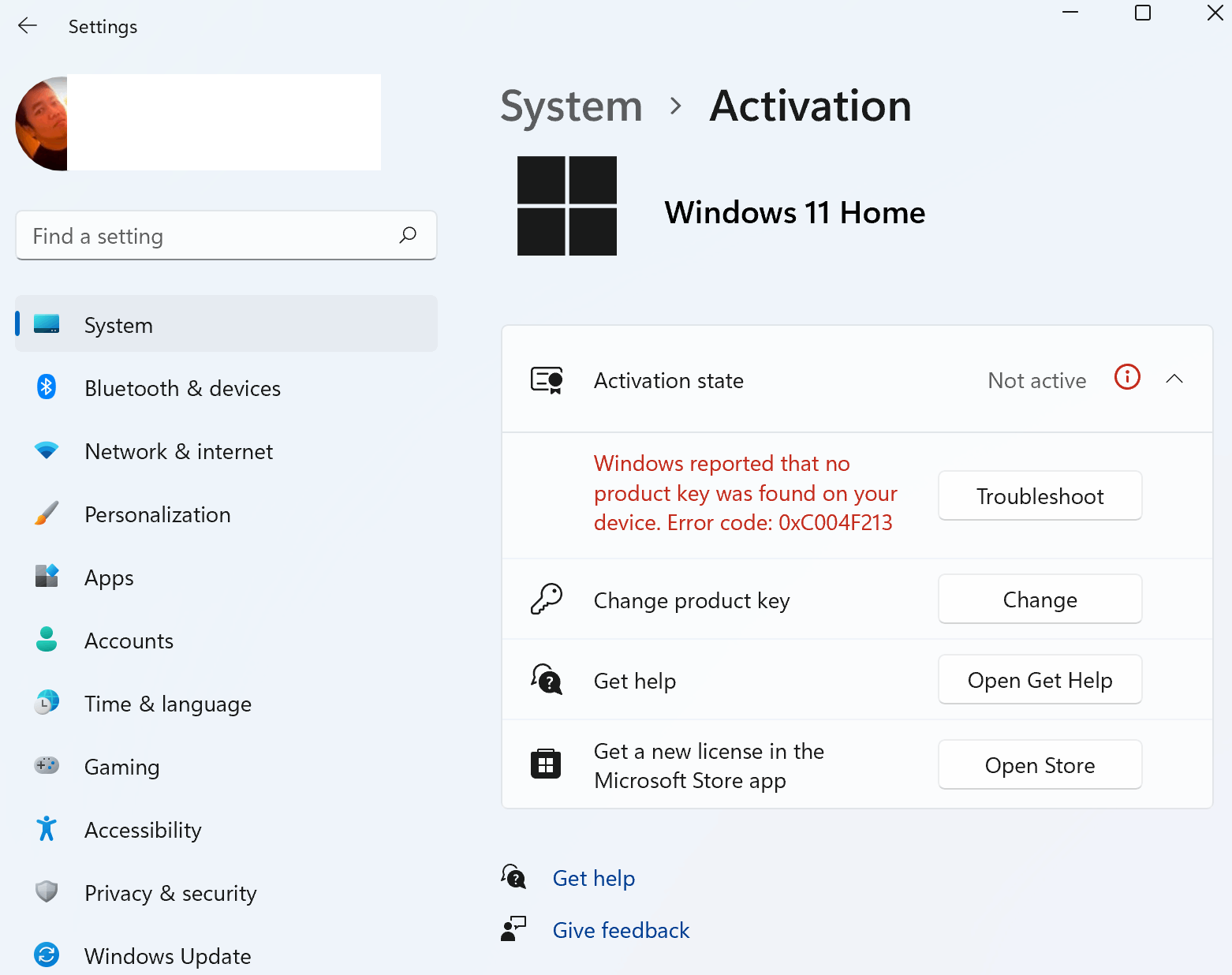Open Windows Update settings
1232x975 pixels.
pyautogui.click(x=226, y=955)
